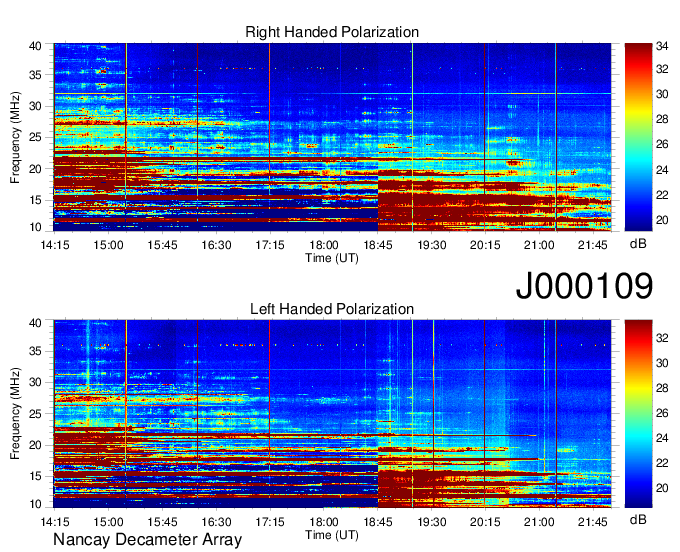Click the 15:45 tick on upper time axis
The width and height of the screenshot is (680, 552).
point(162,245)
